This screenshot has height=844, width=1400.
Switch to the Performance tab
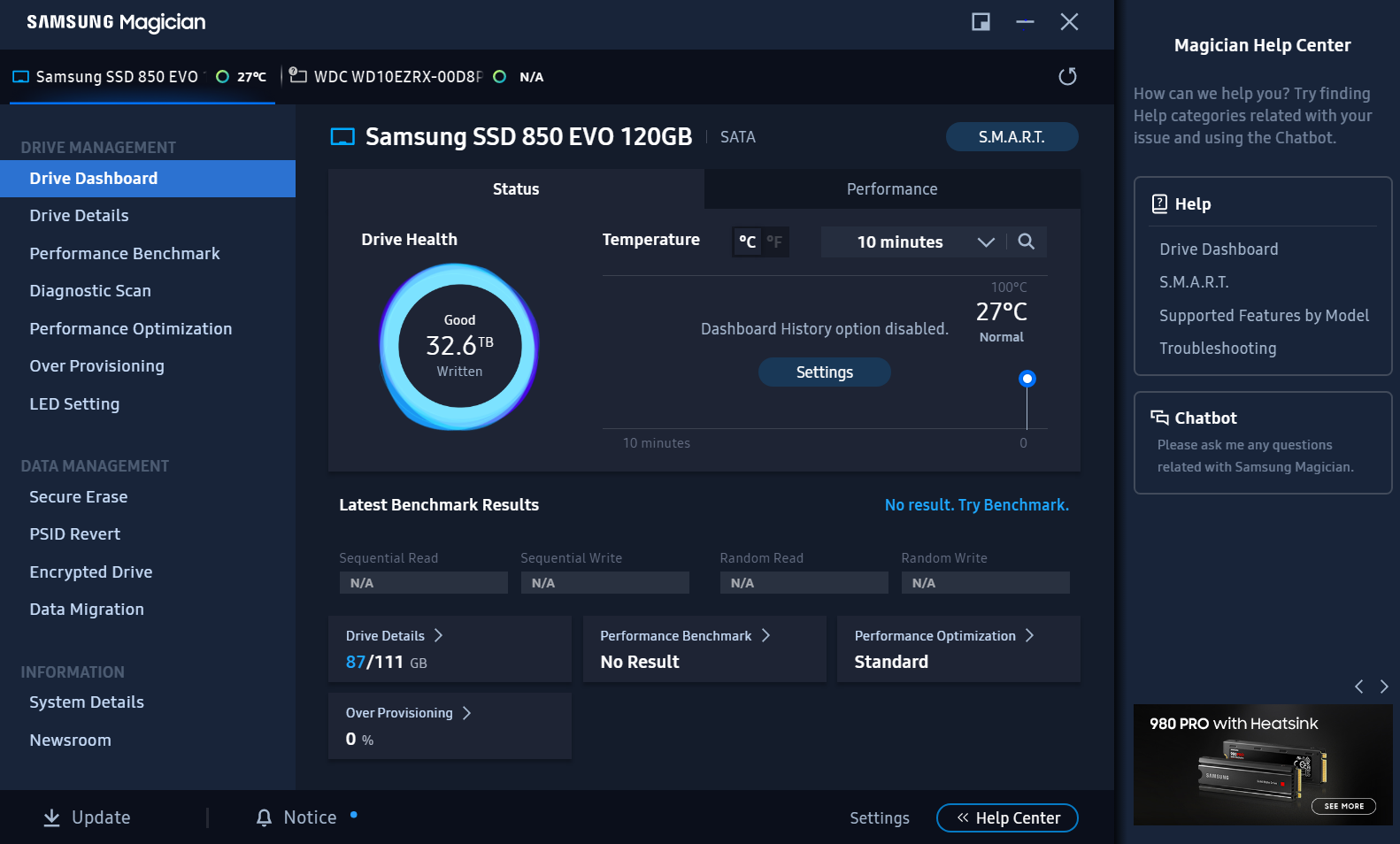pos(891,189)
